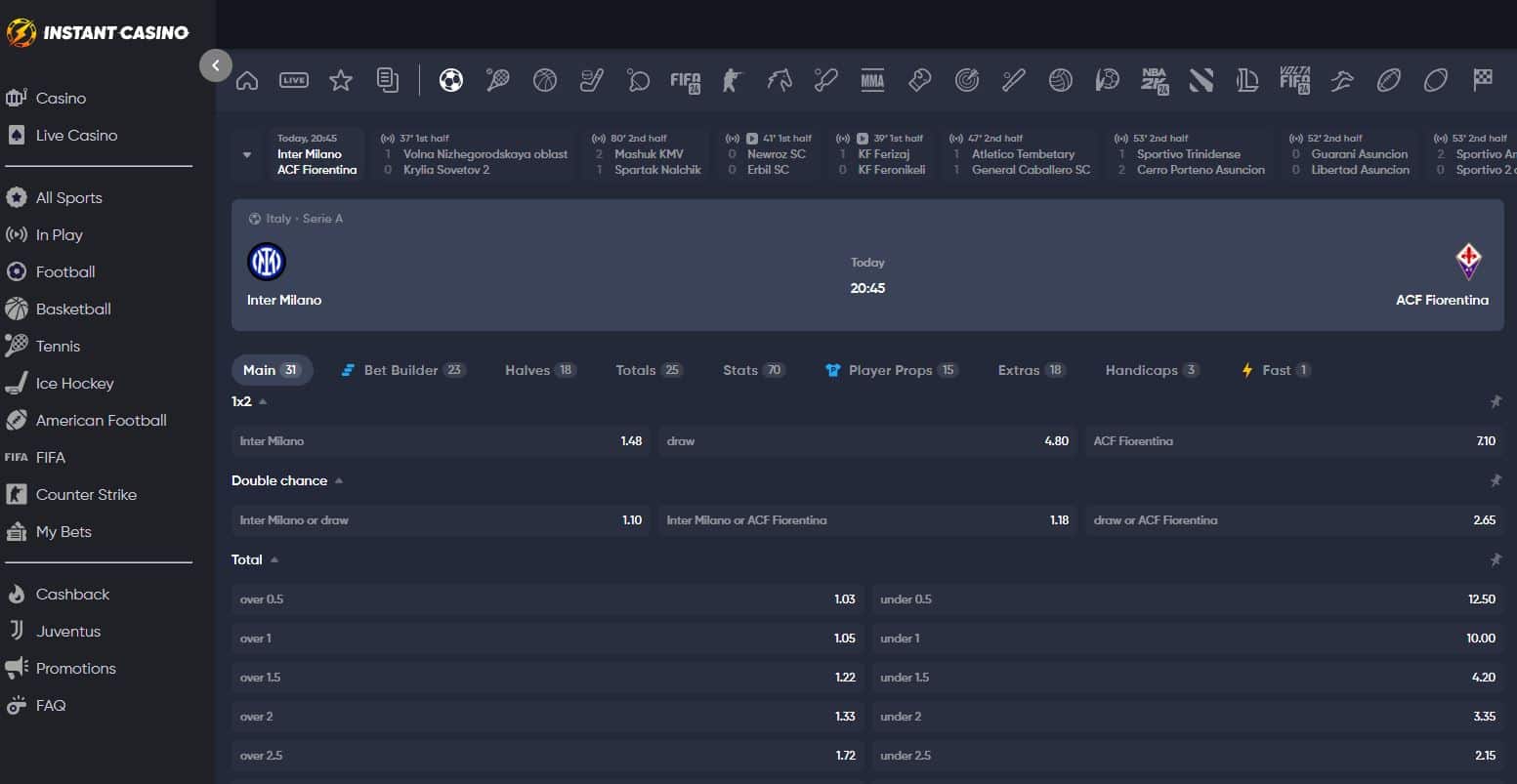Select the greyhound racing icon
The width and height of the screenshot is (1517, 784).
click(x=1342, y=80)
